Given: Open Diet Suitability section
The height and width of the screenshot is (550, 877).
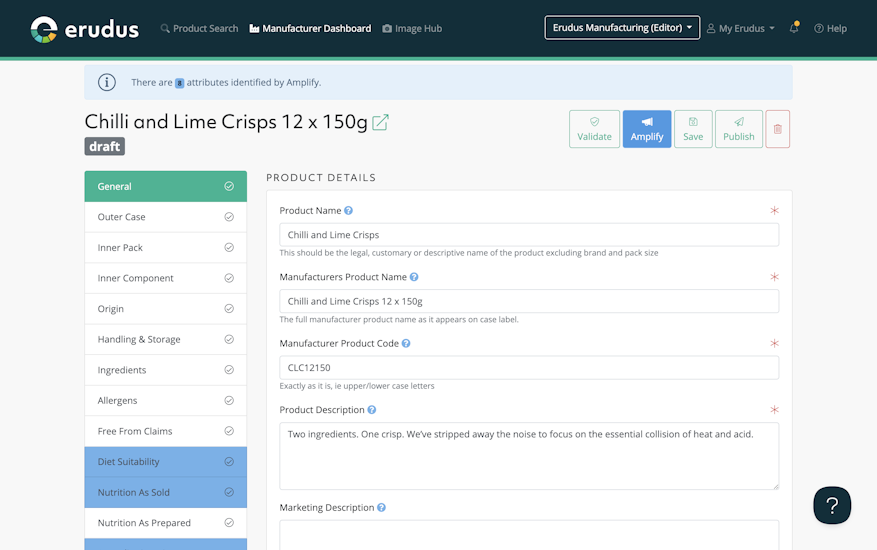Looking at the screenshot, I should (x=166, y=462).
